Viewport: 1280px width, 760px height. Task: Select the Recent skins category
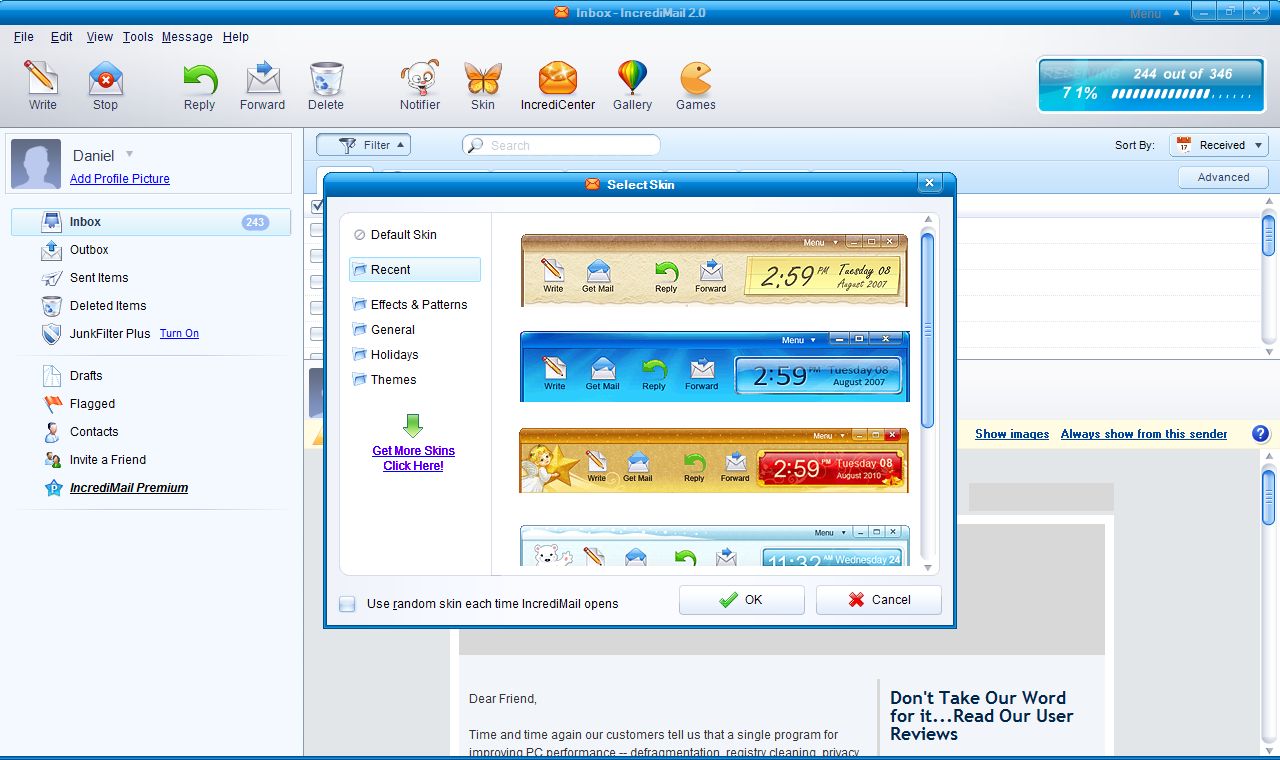(415, 270)
